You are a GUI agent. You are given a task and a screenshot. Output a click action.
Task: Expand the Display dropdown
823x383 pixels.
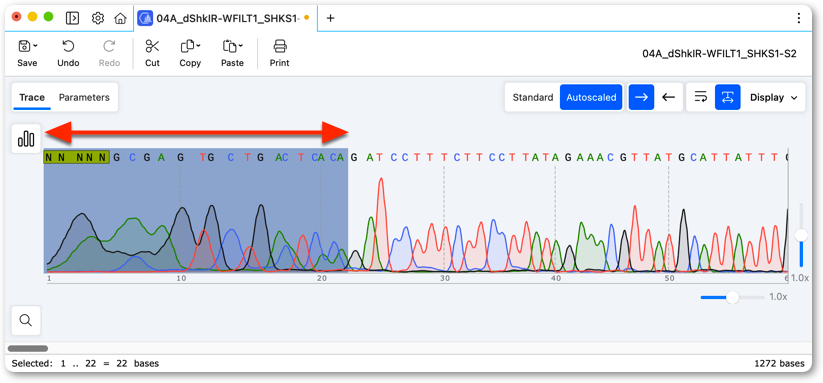(x=774, y=97)
